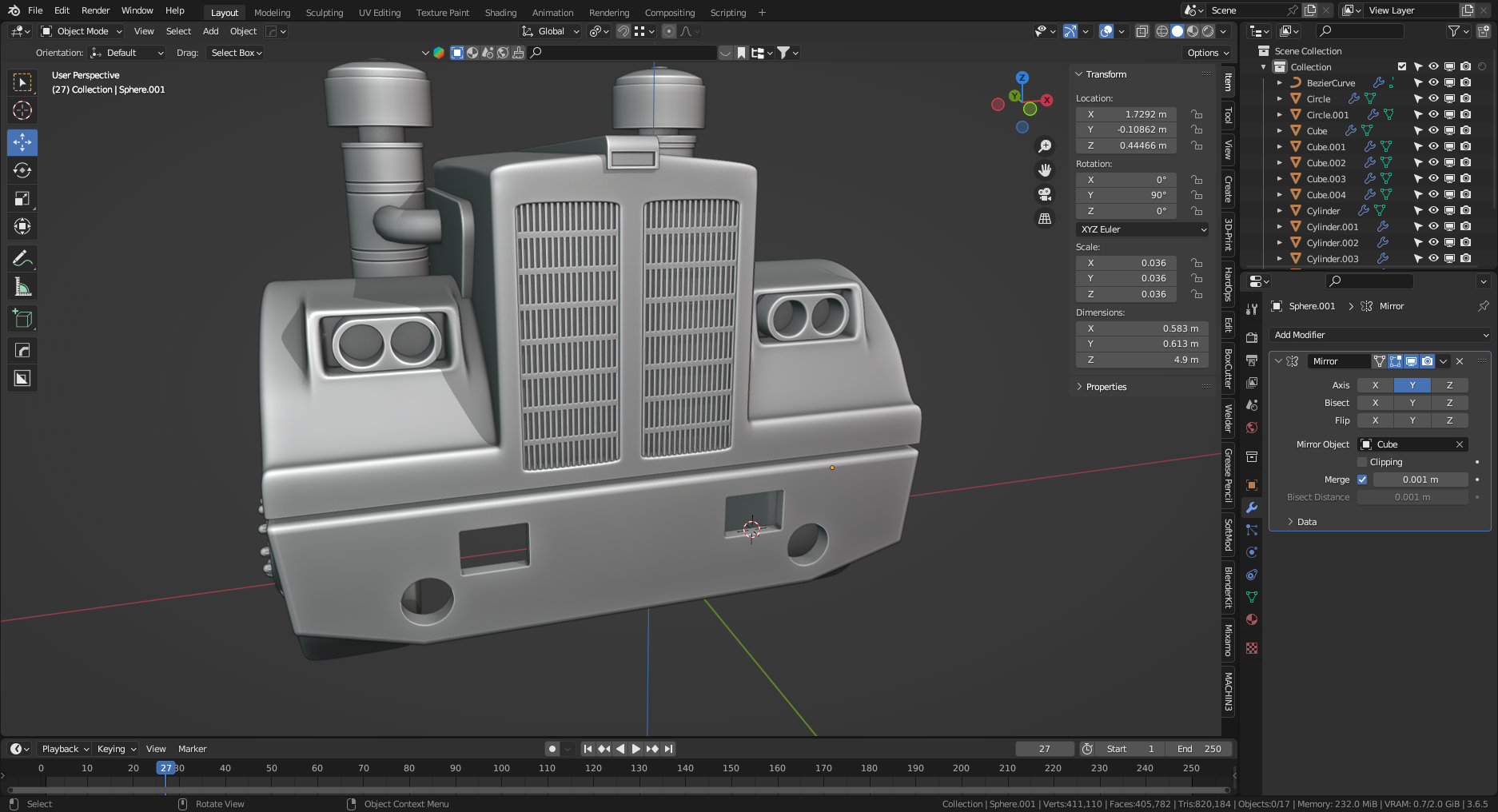The width and height of the screenshot is (1498, 812).
Task: Jump to timeline end frame
Action: 669,749
